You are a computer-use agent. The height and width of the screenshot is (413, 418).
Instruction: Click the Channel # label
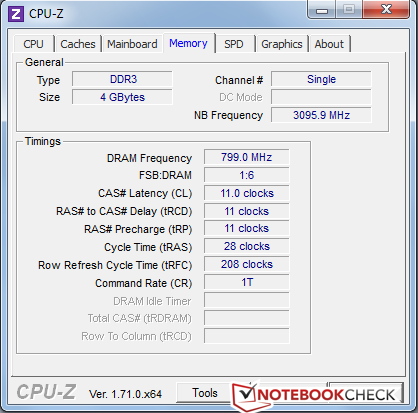point(239,80)
